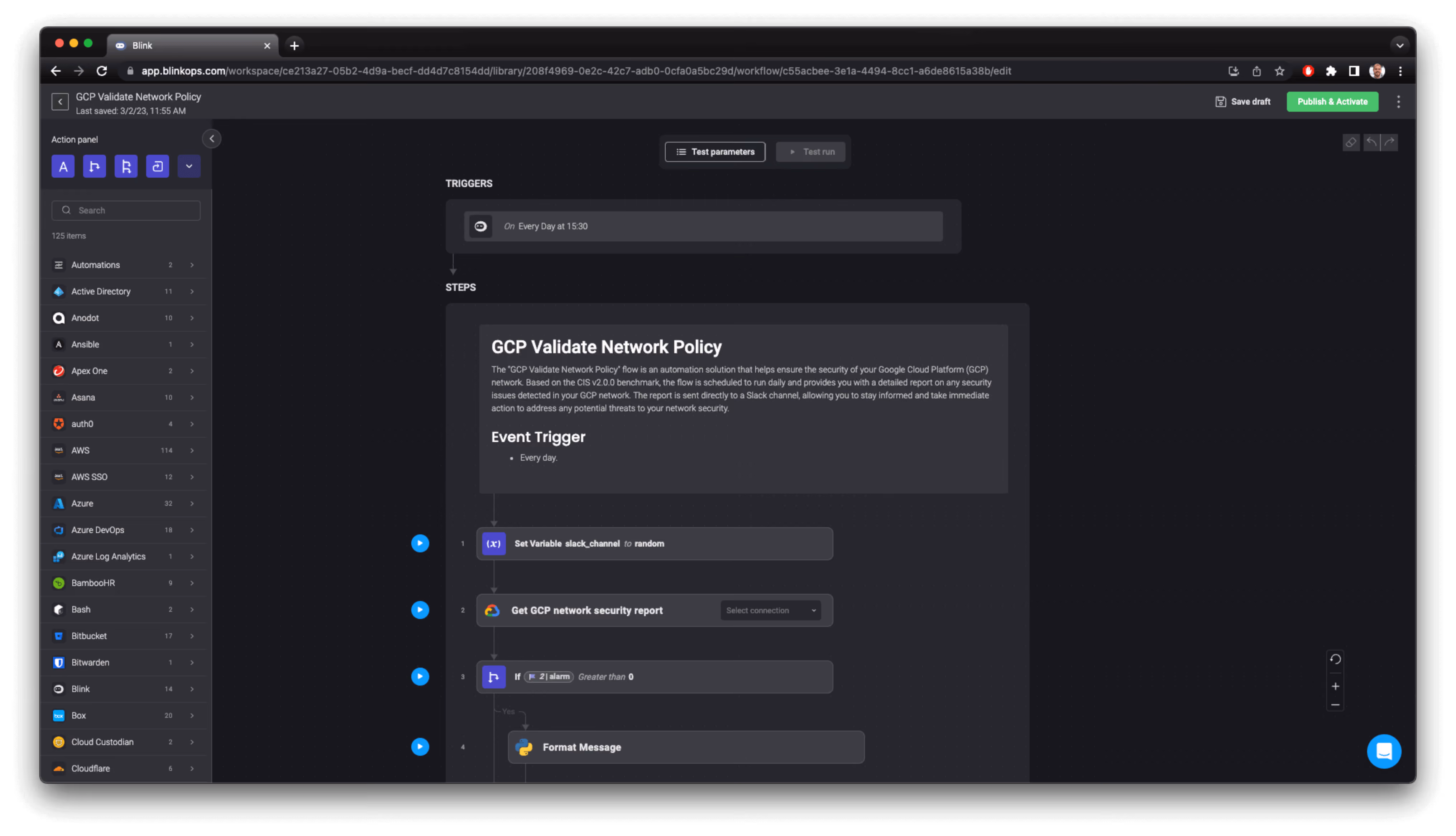This screenshot has height=836, width=1456.
Task: Open workflow more options menu
Action: 1399,102
